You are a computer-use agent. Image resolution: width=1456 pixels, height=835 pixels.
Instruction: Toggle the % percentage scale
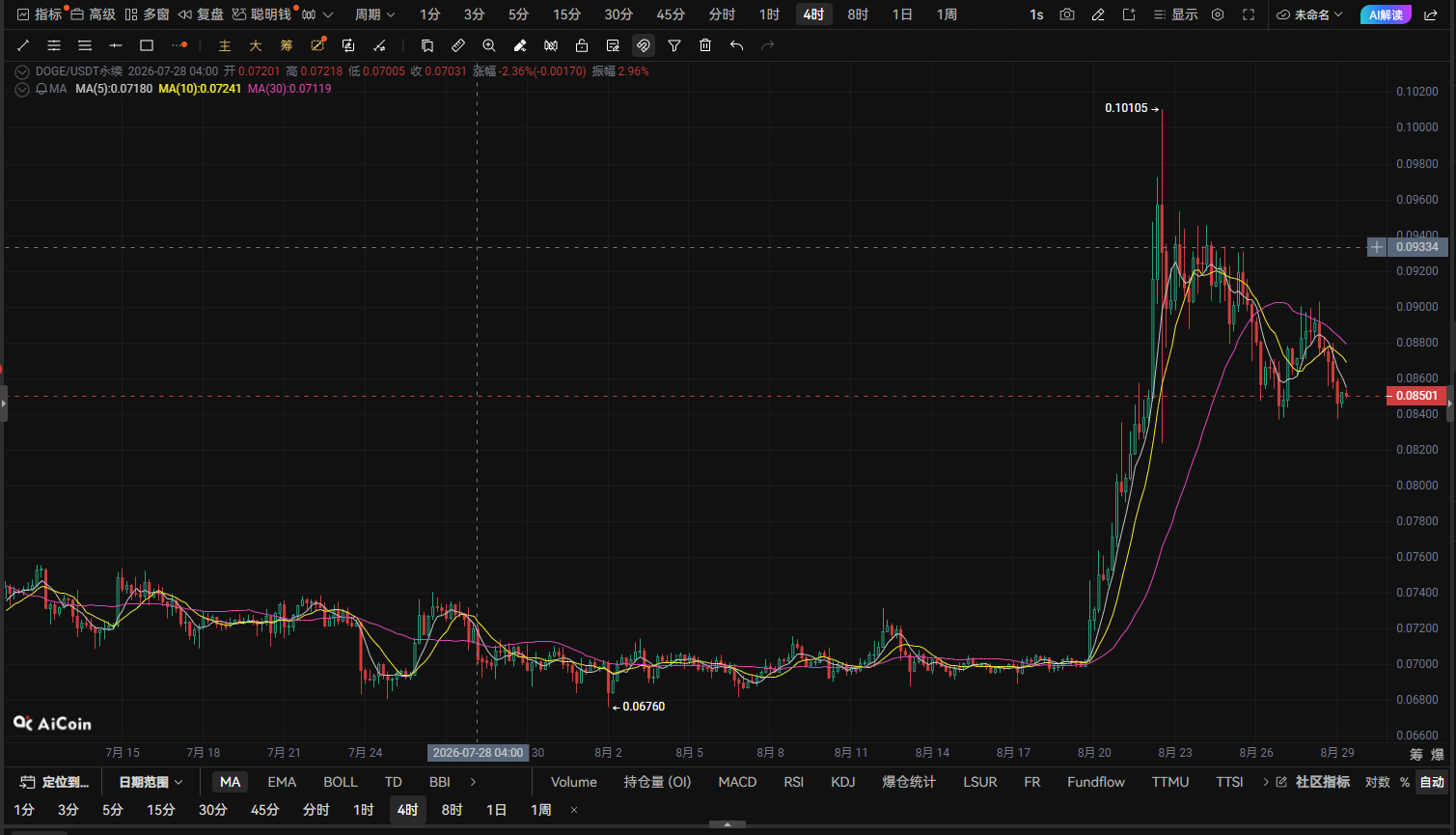pos(1405,782)
